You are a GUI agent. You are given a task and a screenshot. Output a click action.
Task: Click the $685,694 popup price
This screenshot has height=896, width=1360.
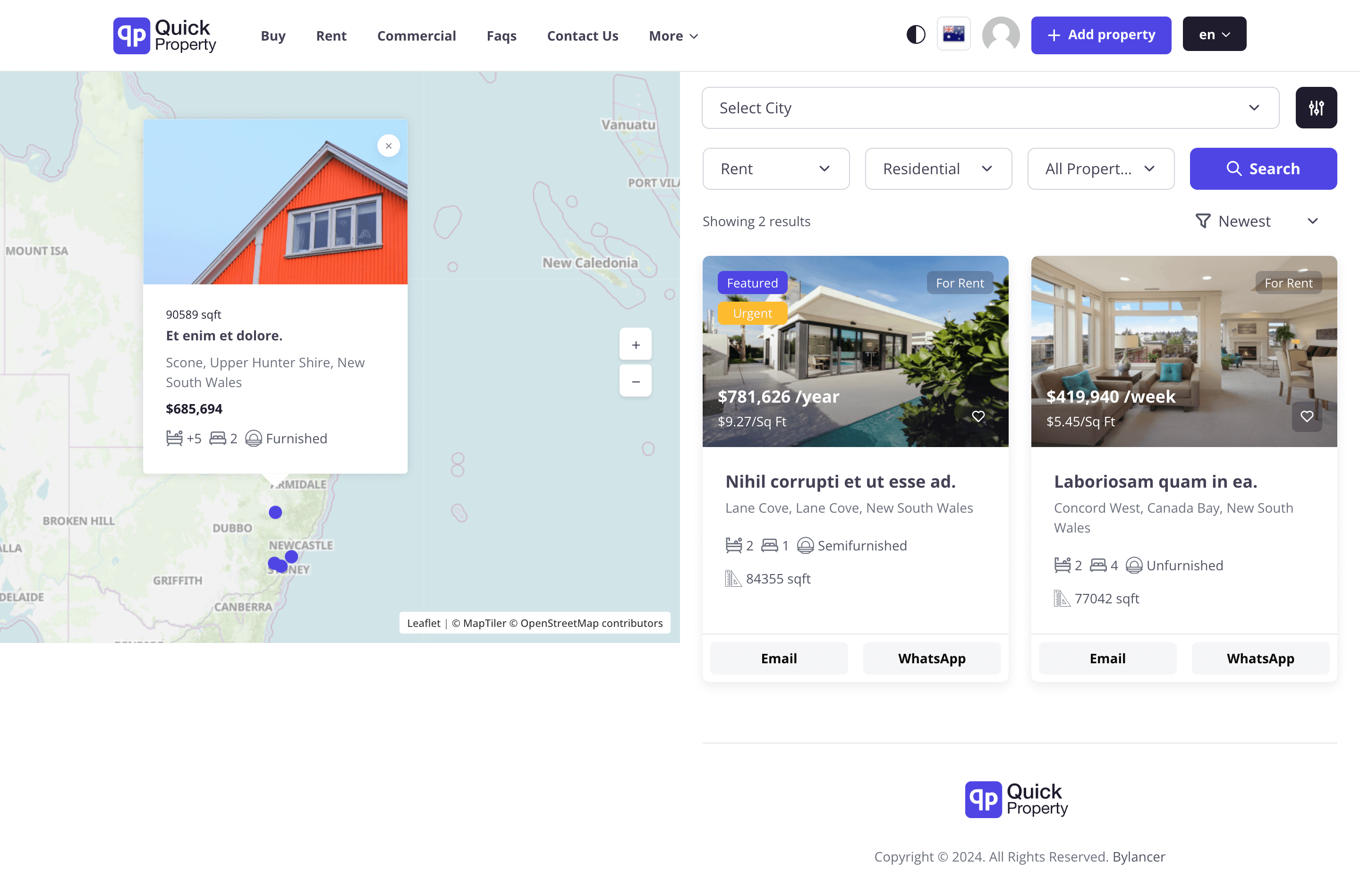(194, 408)
